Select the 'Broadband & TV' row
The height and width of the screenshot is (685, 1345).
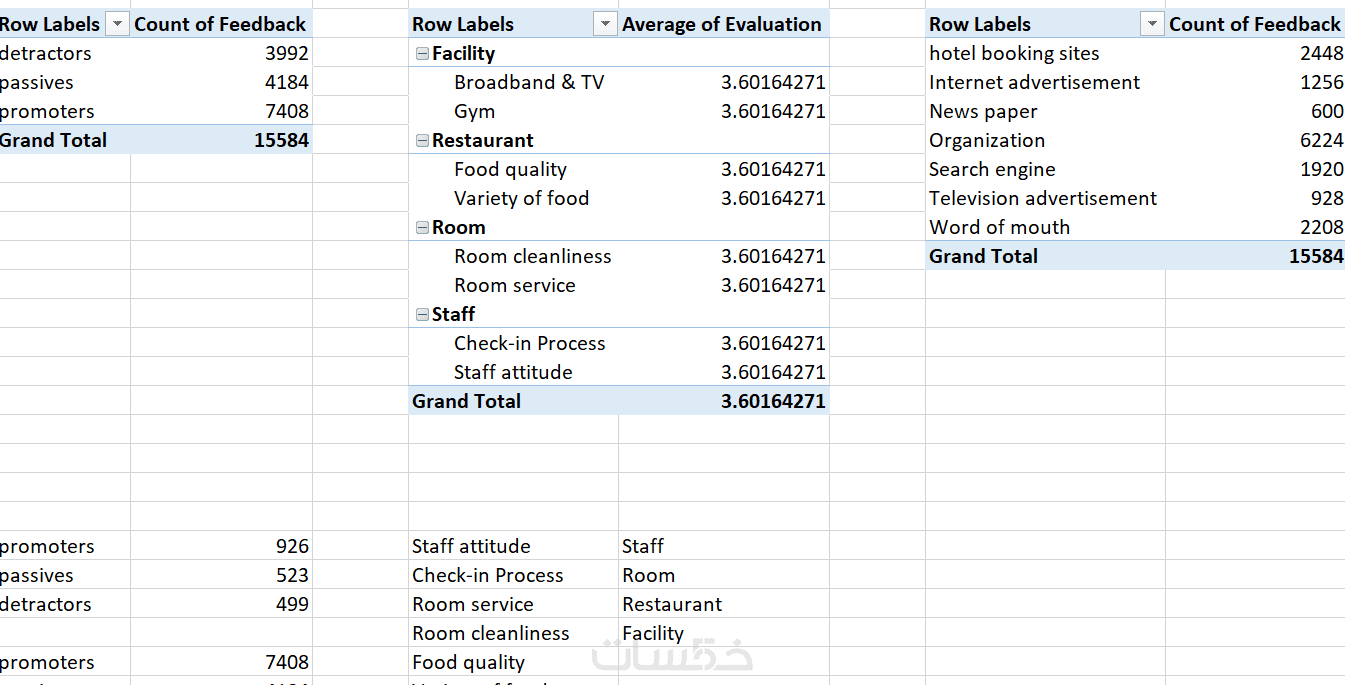coord(619,82)
